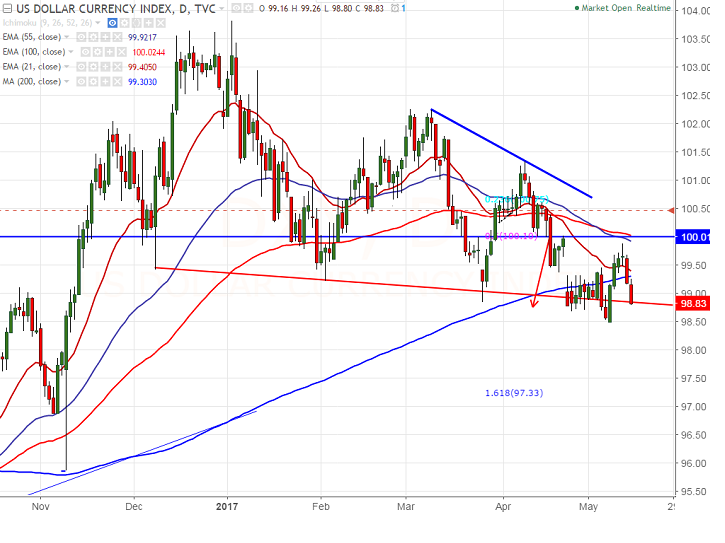Remove the EMA (100, close) indicator
Screen dimensions: 725x543
122,52
